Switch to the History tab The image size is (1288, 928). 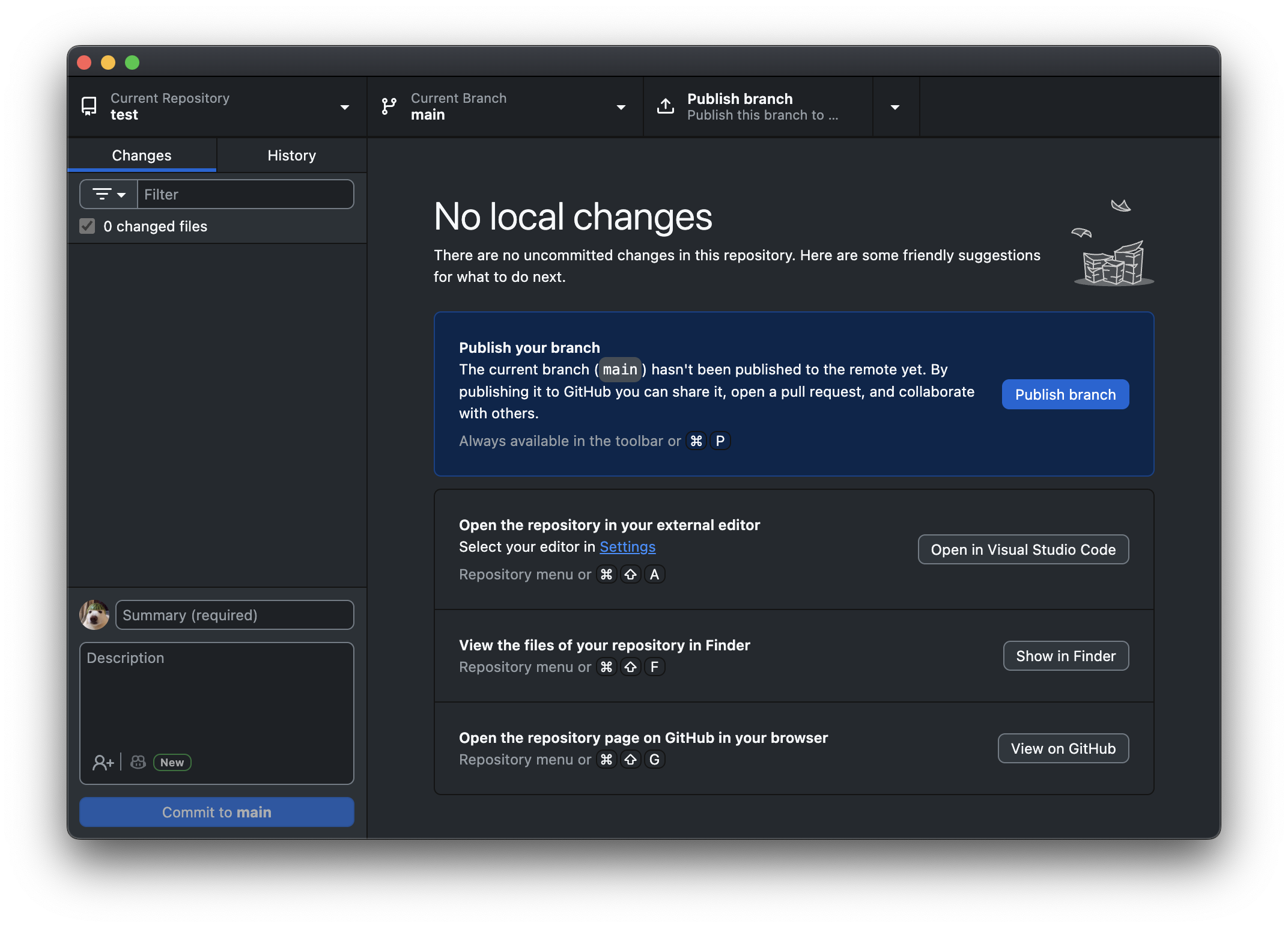coord(291,156)
